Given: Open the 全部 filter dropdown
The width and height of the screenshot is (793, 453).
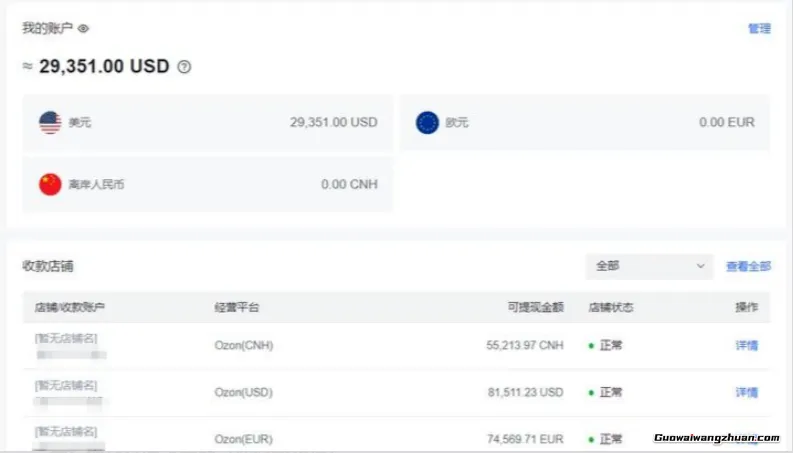Looking at the screenshot, I should [649, 266].
